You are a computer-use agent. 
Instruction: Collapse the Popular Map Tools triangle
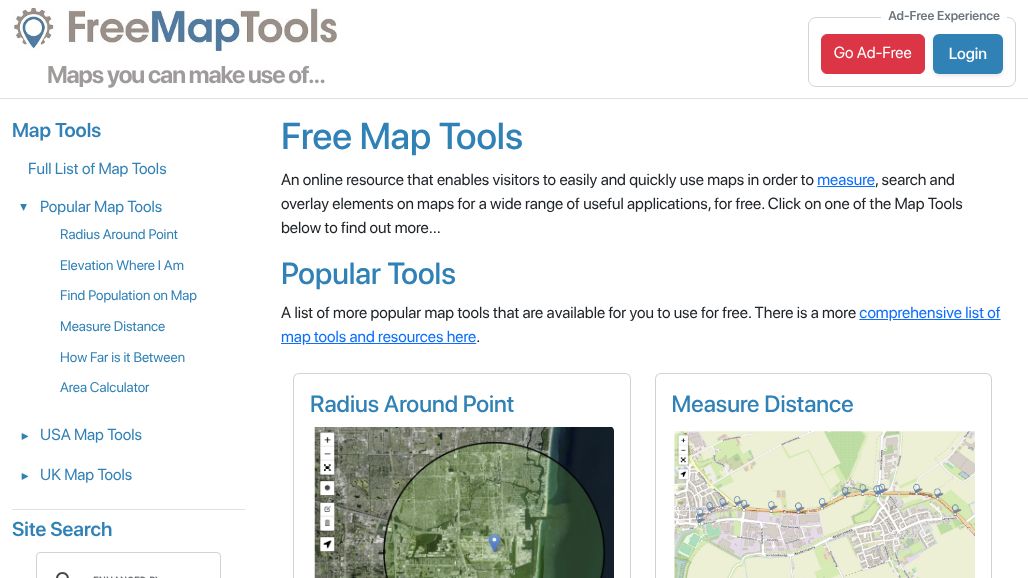(x=24, y=207)
